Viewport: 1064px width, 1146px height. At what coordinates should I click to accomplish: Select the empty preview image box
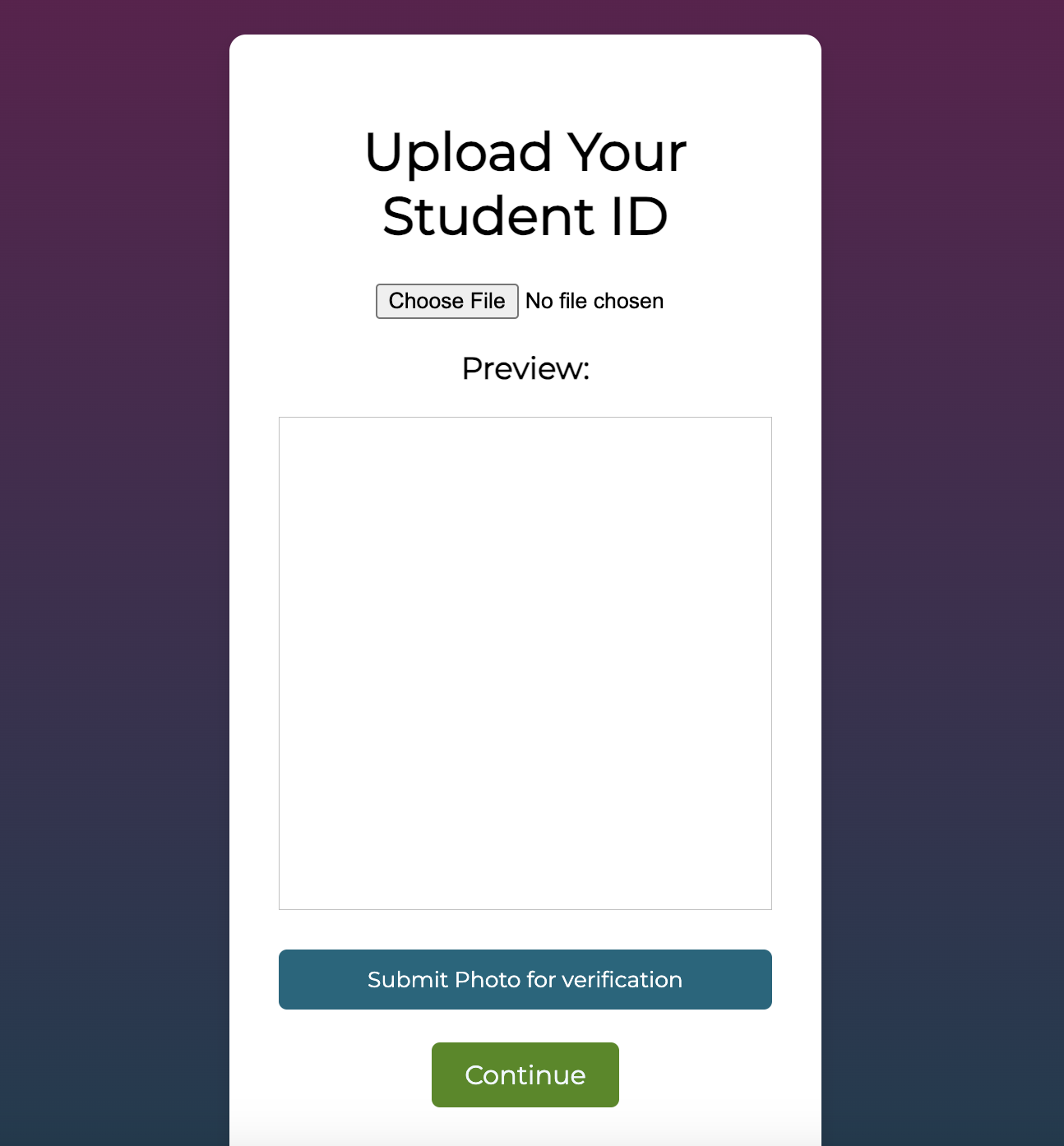pyautogui.click(x=525, y=663)
